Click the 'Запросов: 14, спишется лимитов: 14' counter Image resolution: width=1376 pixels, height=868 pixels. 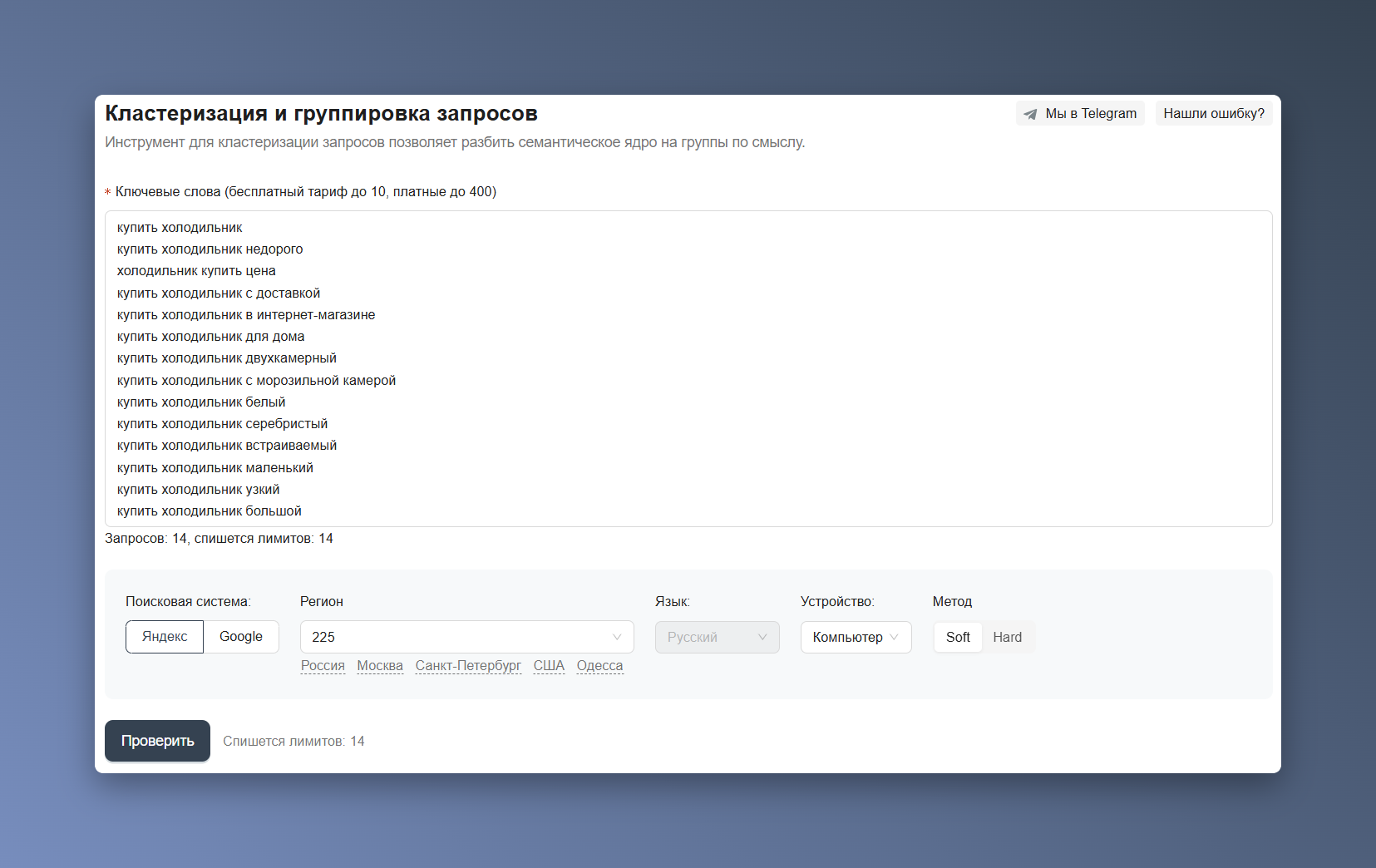click(219, 539)
